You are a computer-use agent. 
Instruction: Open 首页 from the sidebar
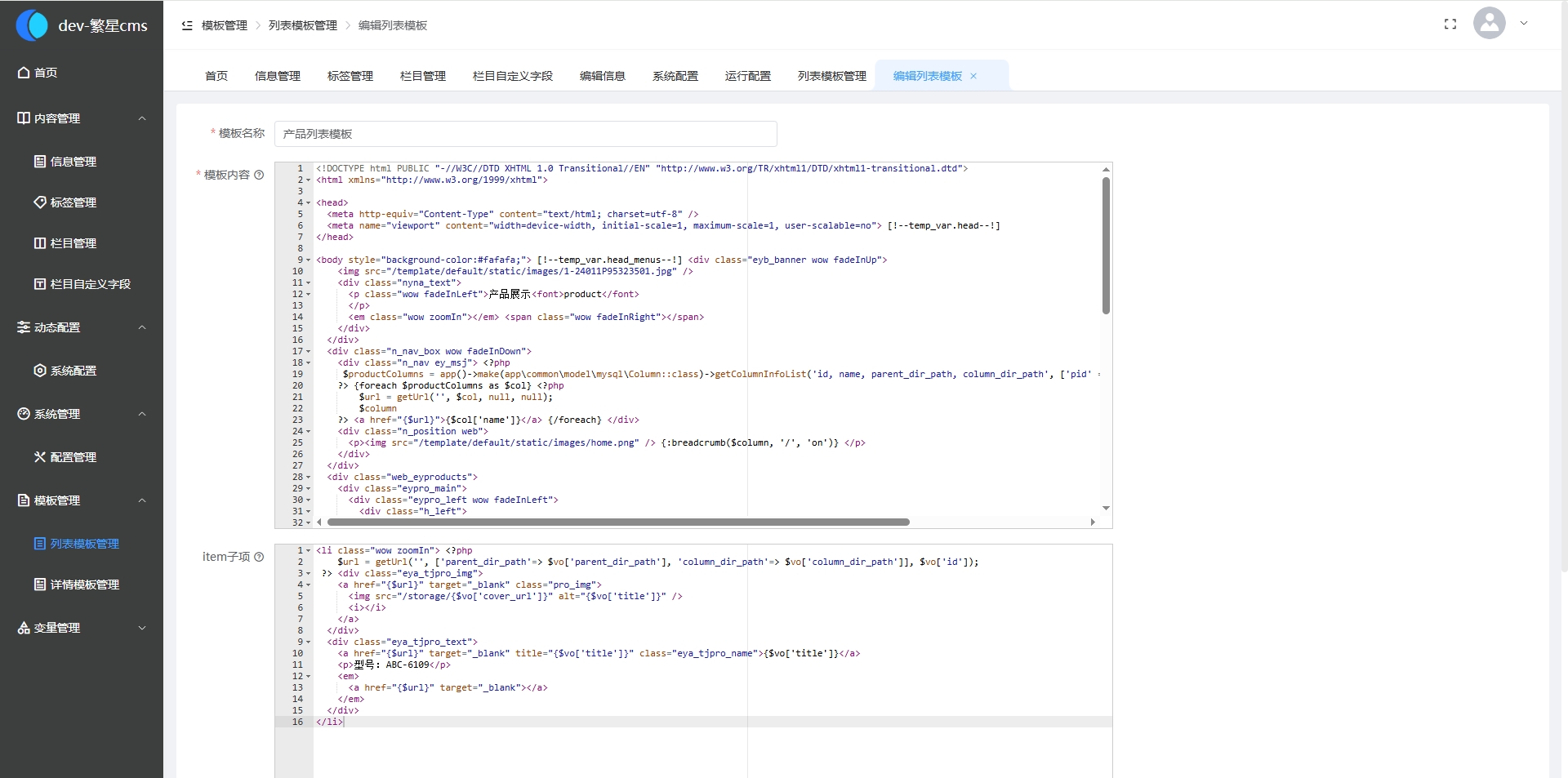coord(46,73)
